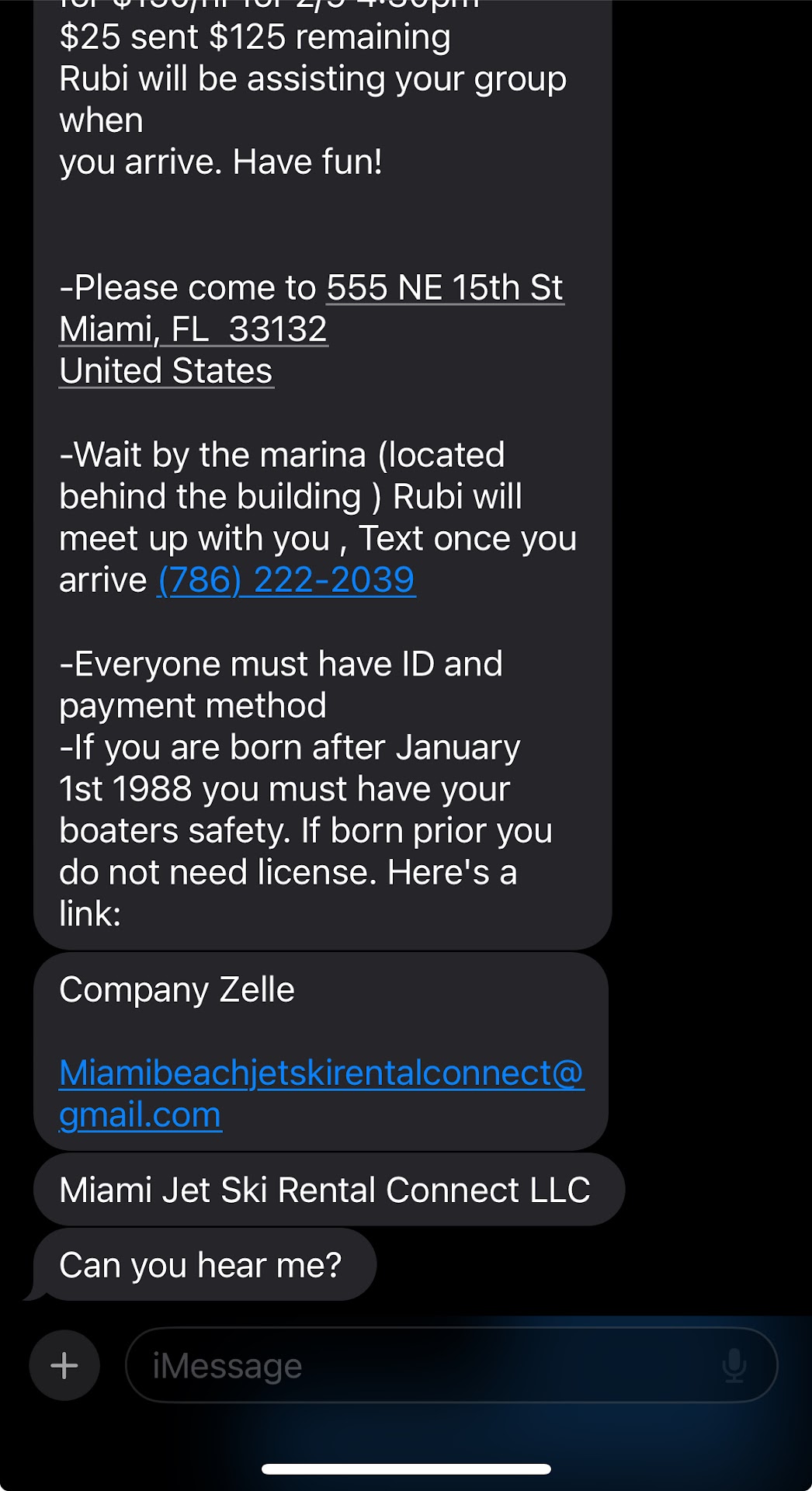
Task: Tap the Miami, FL 33132 address line
Action: pos(193,329)
